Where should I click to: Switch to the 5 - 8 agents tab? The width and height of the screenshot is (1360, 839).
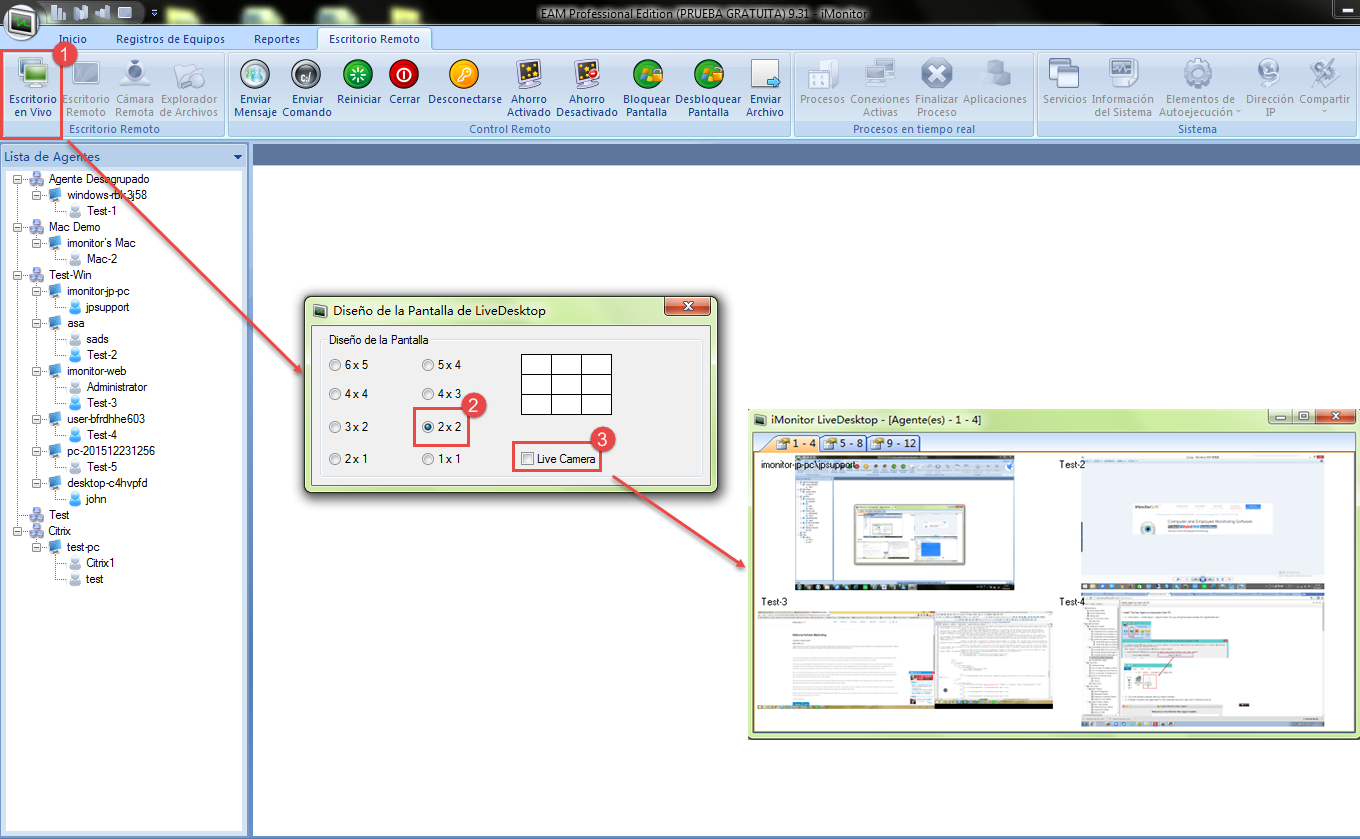click(842, 443)
